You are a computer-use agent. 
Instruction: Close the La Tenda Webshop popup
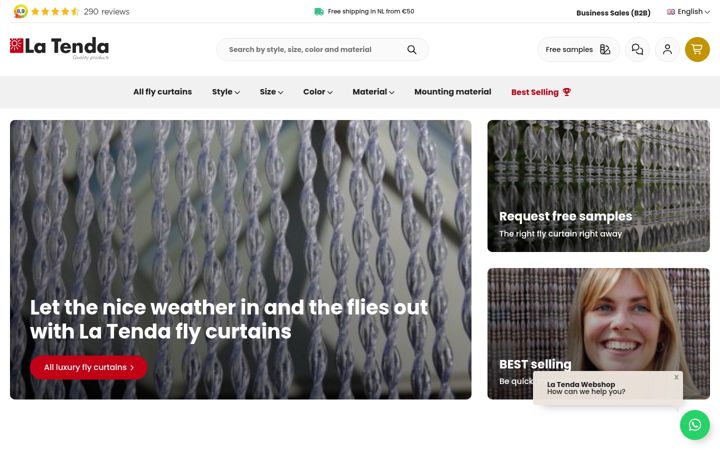point(676,377)
